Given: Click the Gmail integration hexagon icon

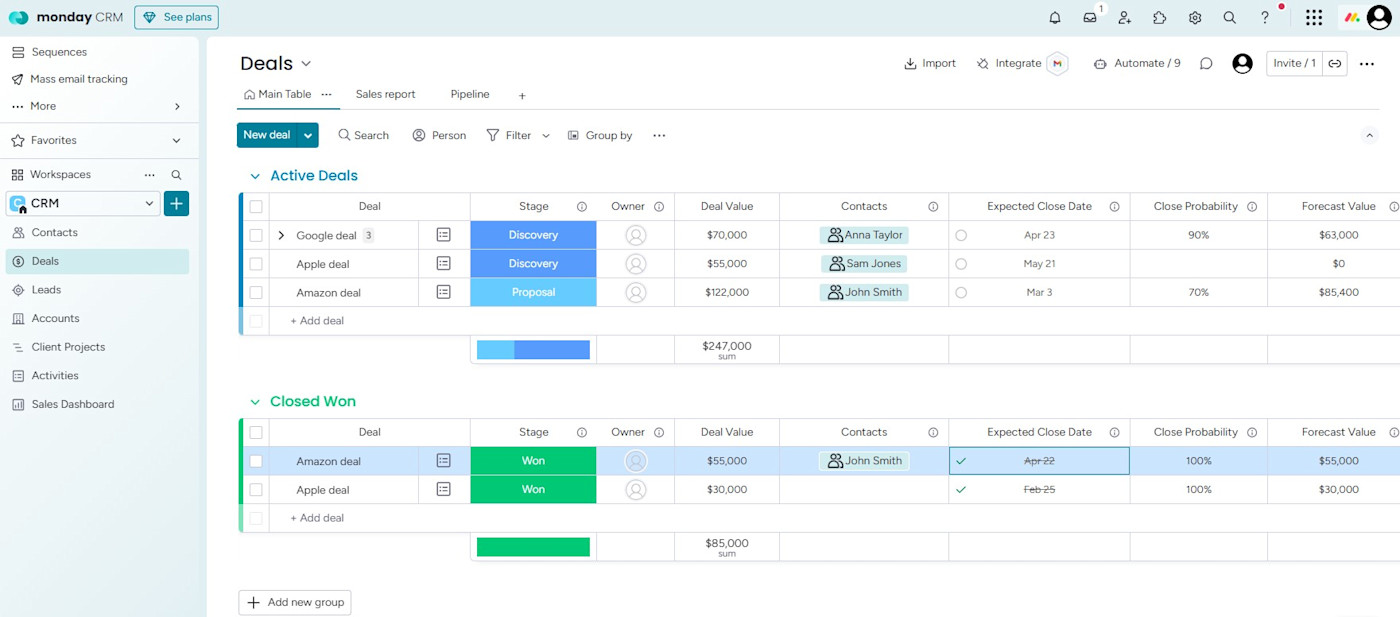Looking at the screenshot, I should (1058, 63).
